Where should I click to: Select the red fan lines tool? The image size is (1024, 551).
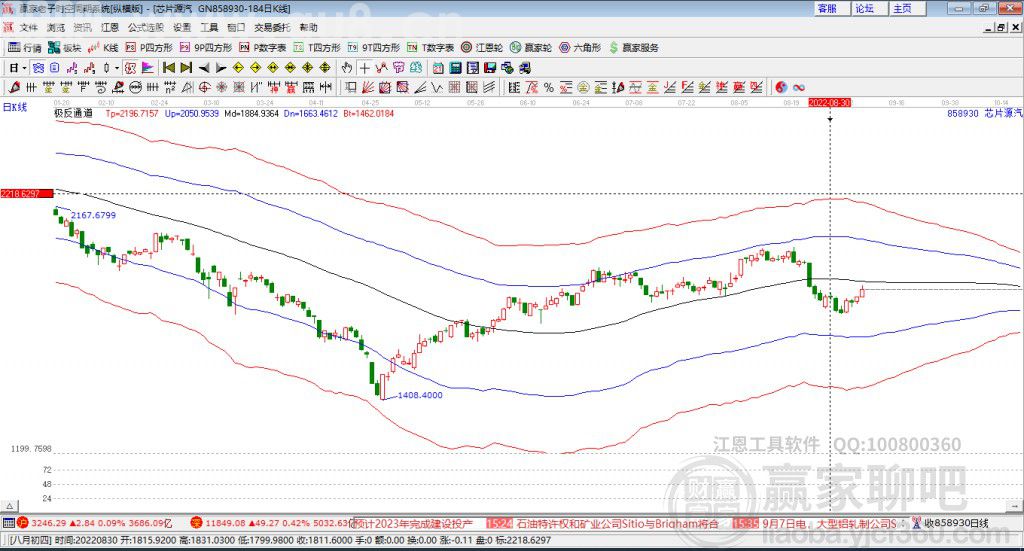tap(367, 87)
